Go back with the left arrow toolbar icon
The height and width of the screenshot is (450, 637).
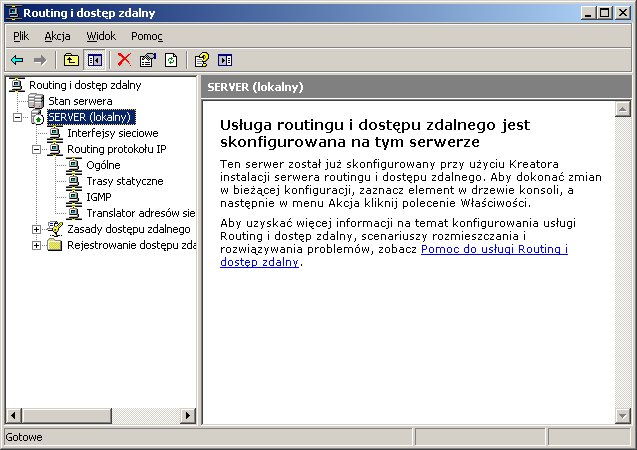tap(17, 60)
